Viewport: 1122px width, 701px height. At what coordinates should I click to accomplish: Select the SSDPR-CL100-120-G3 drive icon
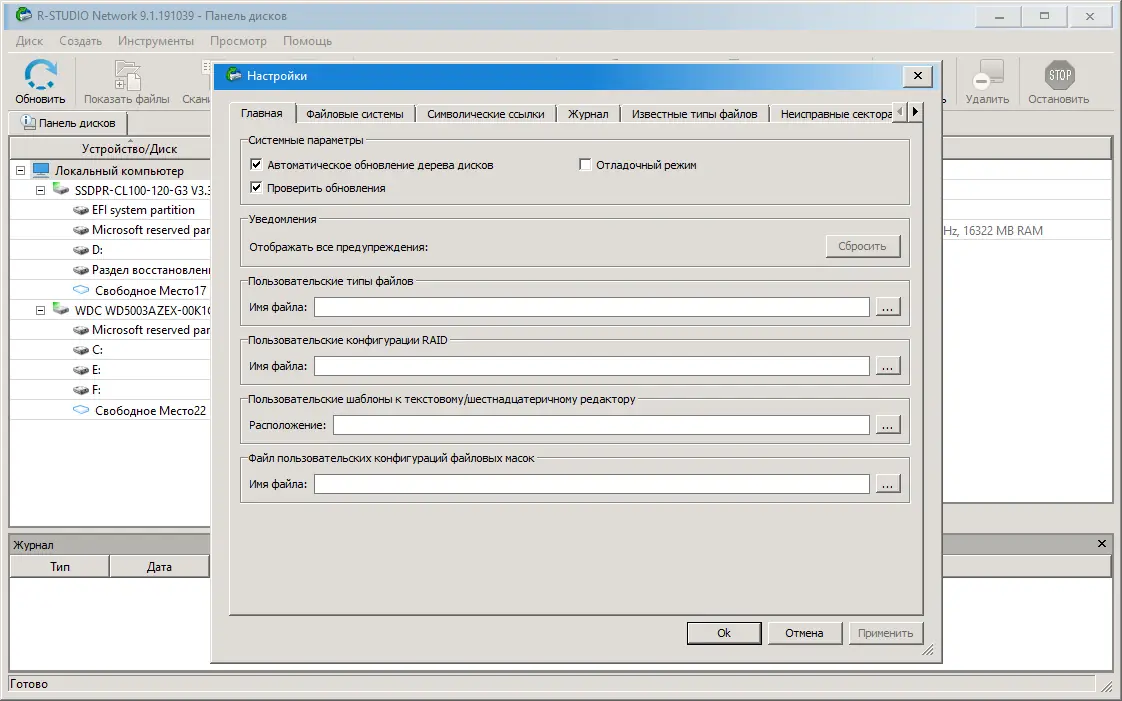point(61,190)
